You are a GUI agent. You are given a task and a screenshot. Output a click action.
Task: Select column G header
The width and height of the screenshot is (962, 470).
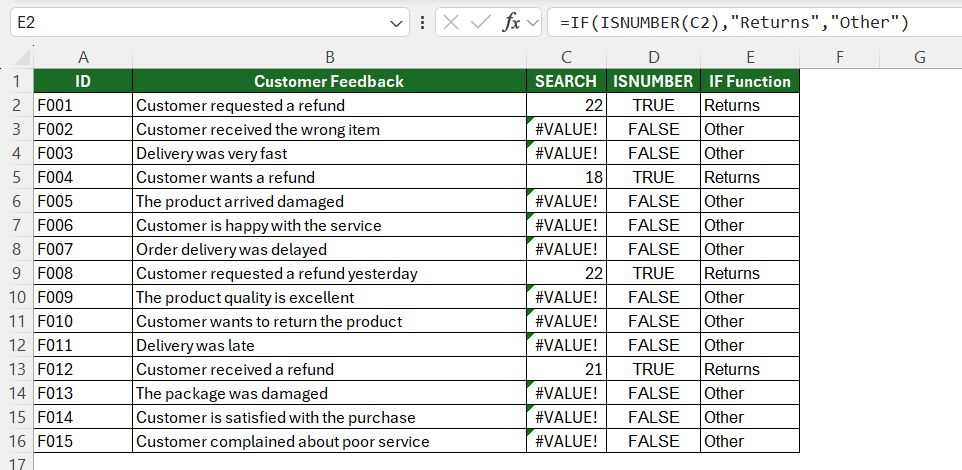click(x=920, y=58)
